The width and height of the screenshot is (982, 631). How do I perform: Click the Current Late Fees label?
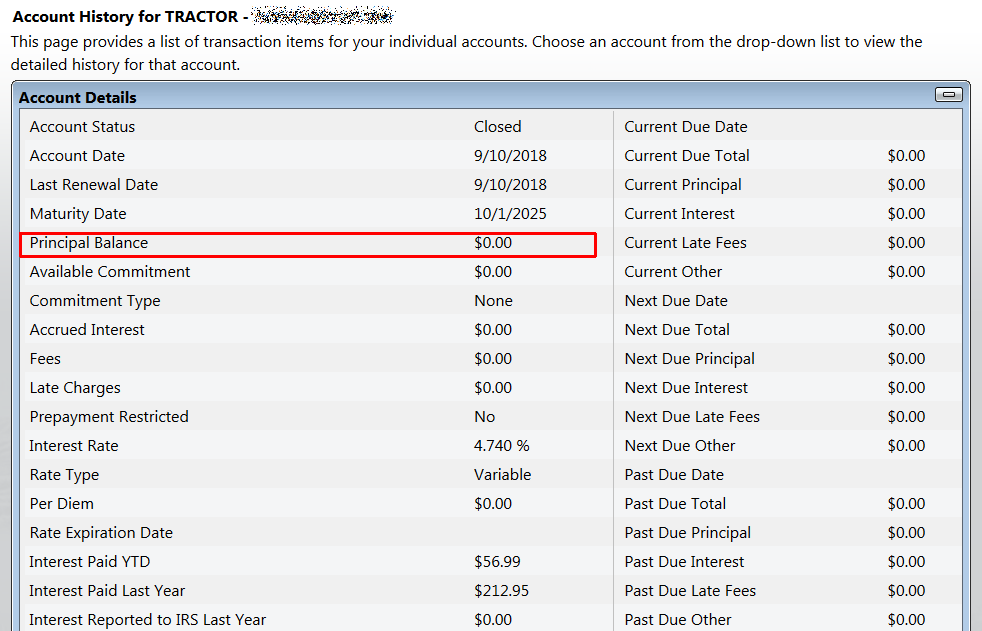tap(685, 243)
